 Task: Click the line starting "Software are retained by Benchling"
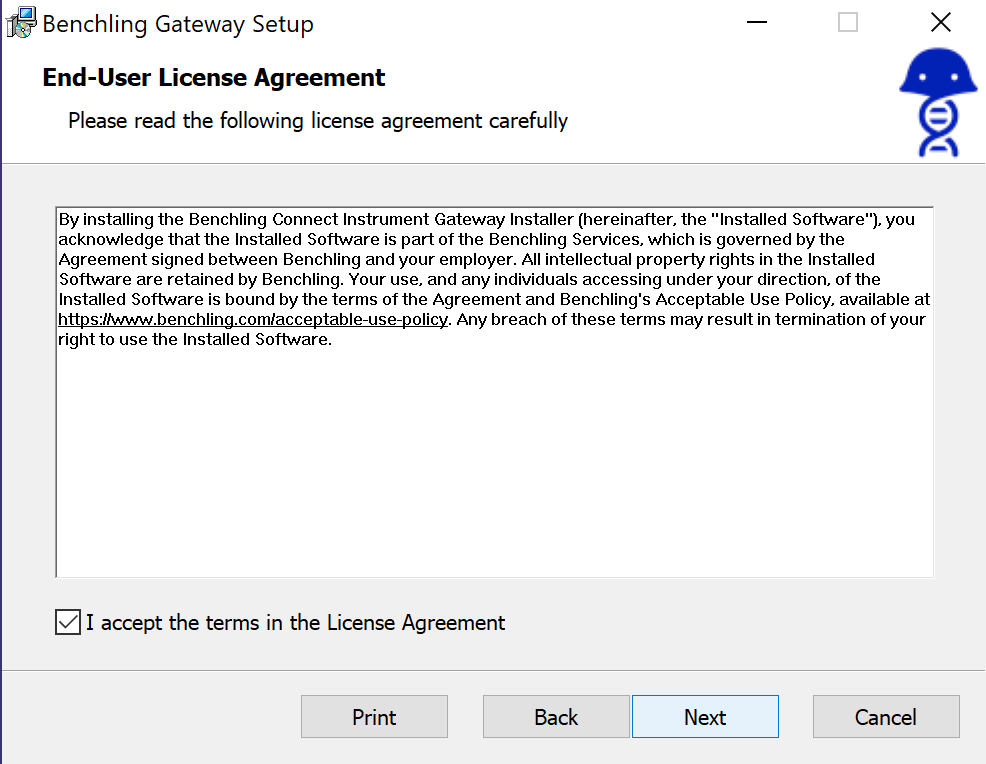[x=469, y=280]
